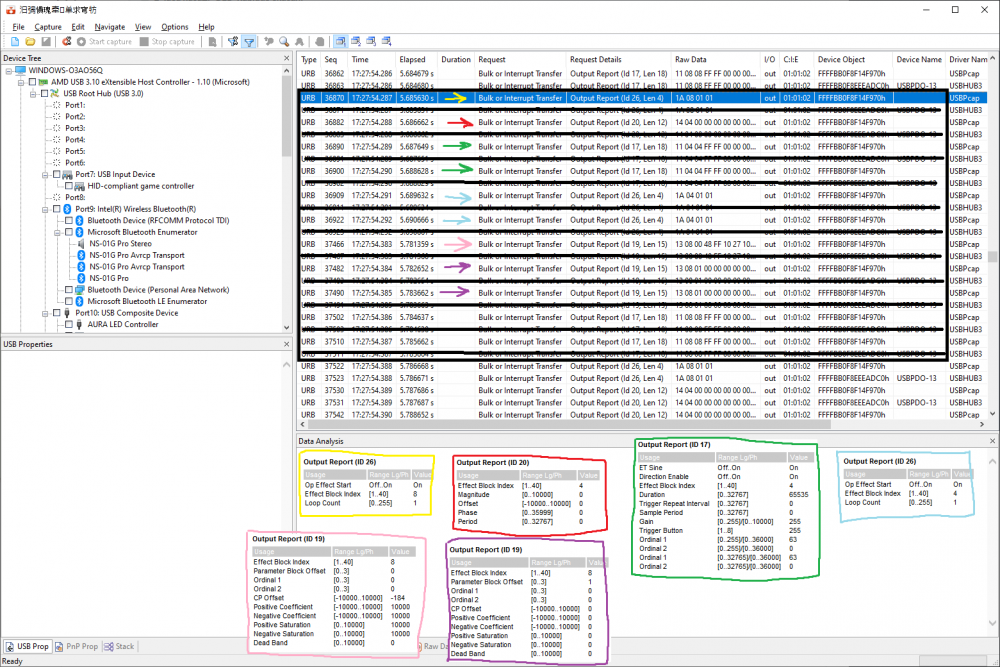Click the Device Tree vertical scrollbar thumb
1000x667 pixels.
[287, 115]
